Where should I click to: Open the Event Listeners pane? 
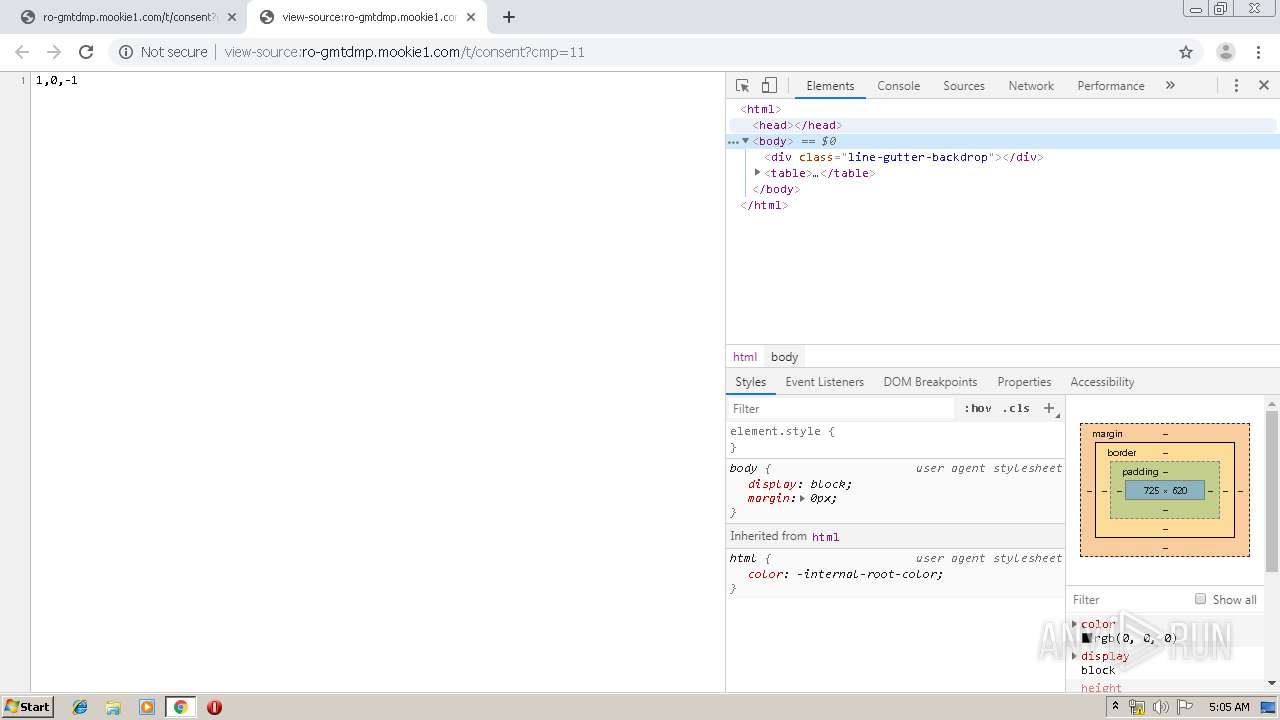pos(824,382)
